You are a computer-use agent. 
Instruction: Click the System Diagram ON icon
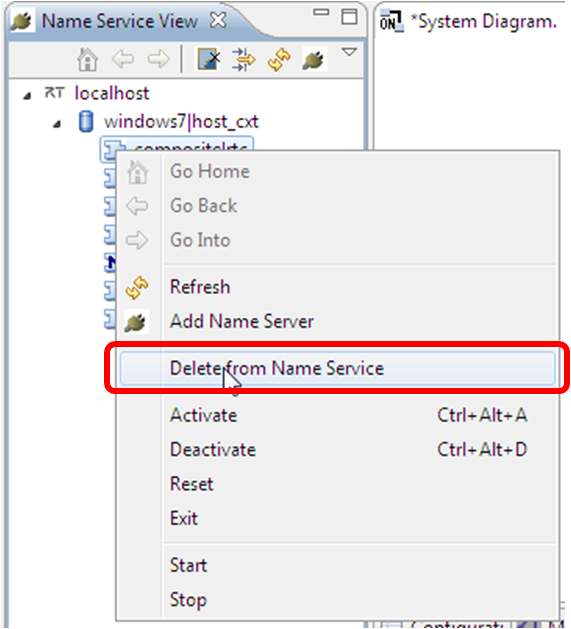coord(391,20)
